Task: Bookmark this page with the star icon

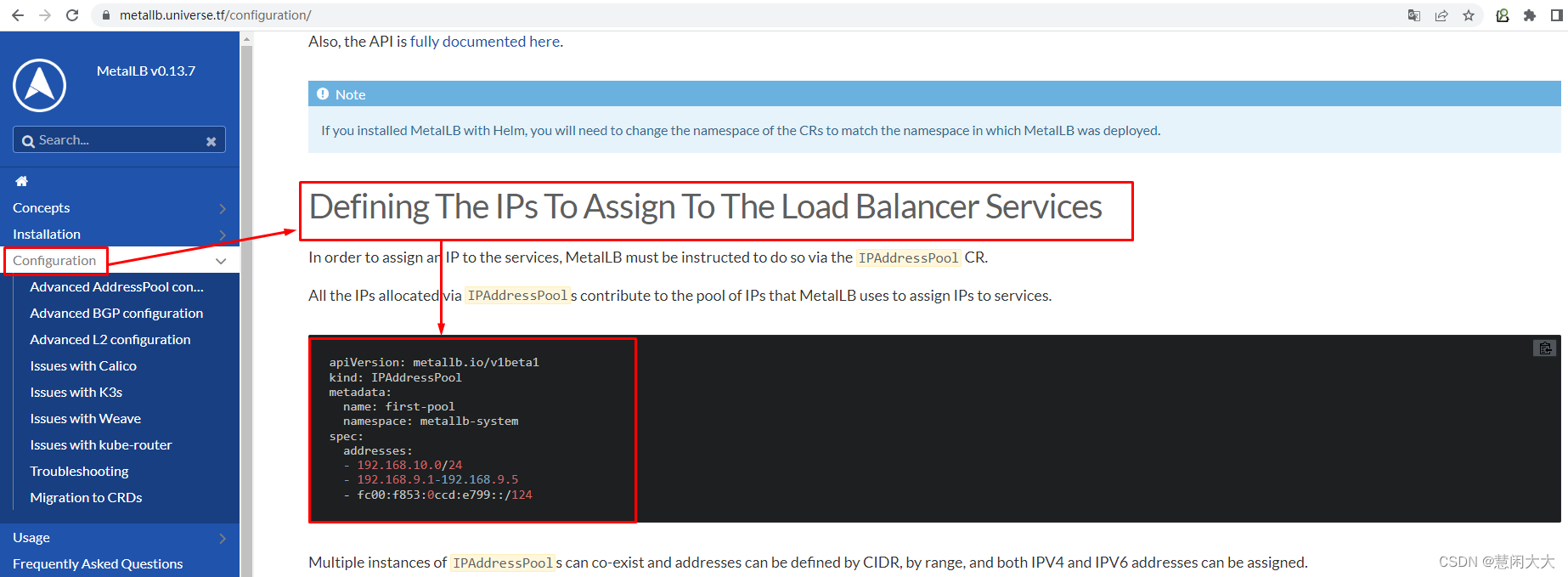Action: coord(1469,15)
